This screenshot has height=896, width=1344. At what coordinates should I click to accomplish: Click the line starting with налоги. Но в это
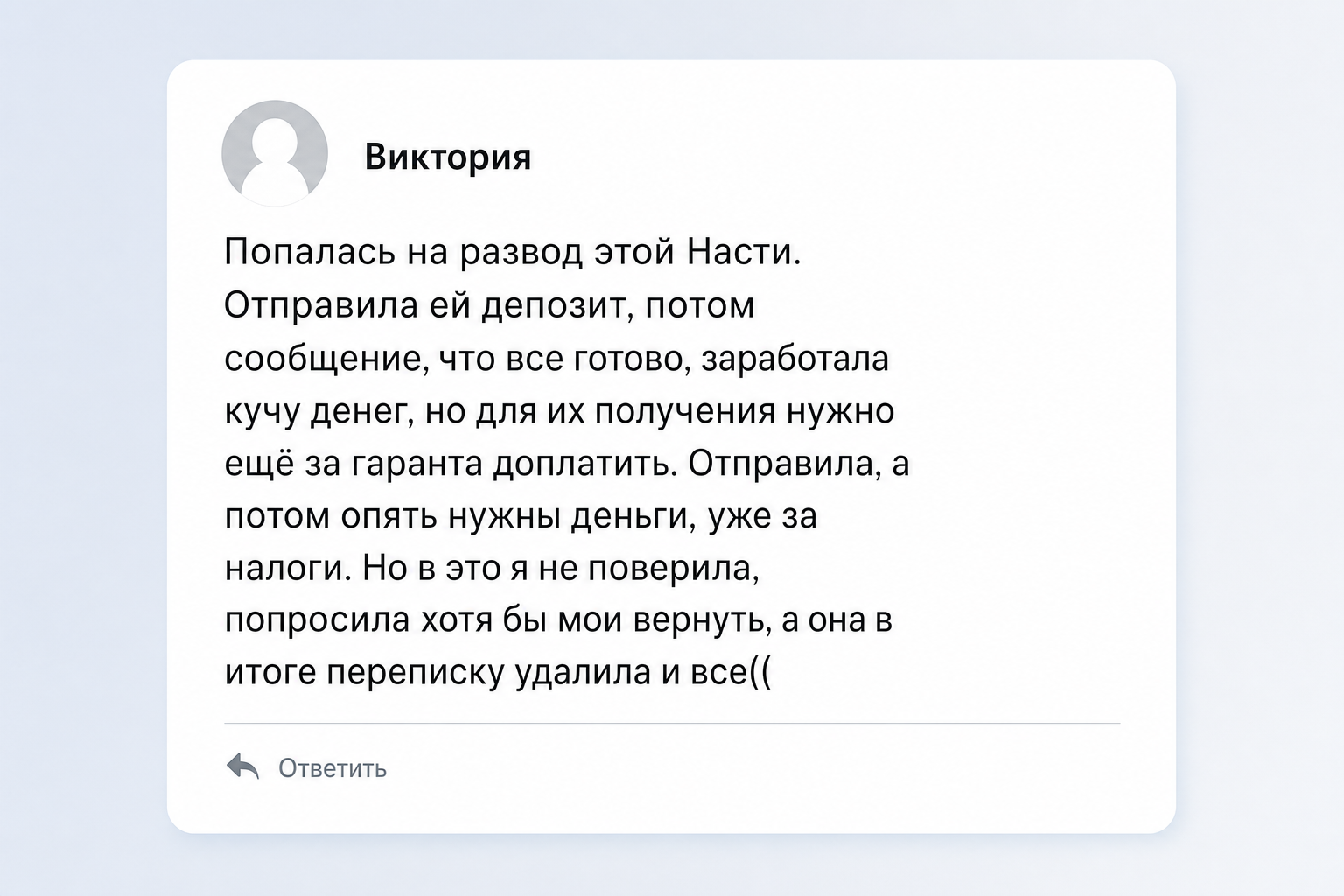492,569
